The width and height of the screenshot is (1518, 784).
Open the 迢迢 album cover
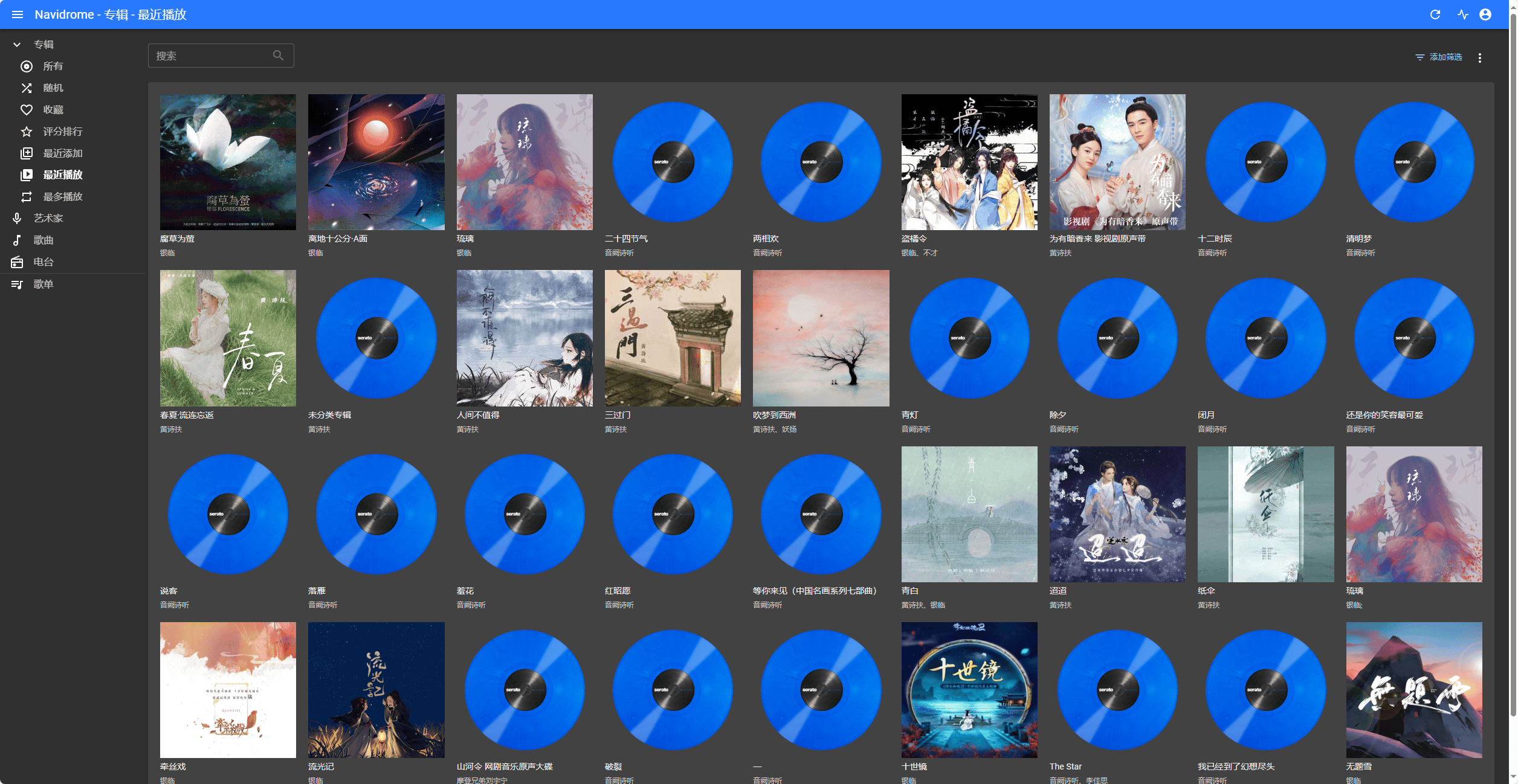[1117, 514]
